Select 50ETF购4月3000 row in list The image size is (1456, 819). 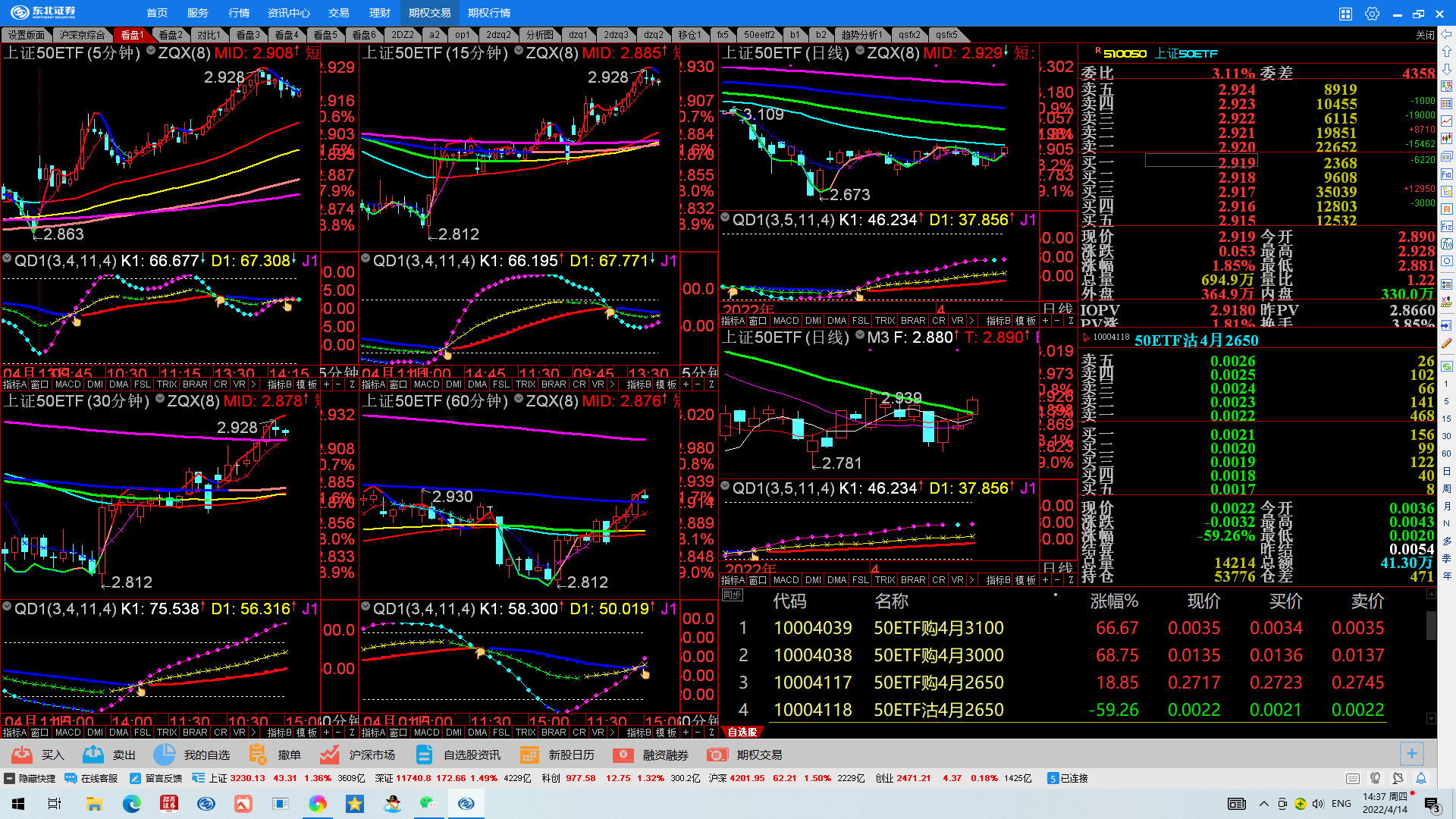tap(938, 655)
